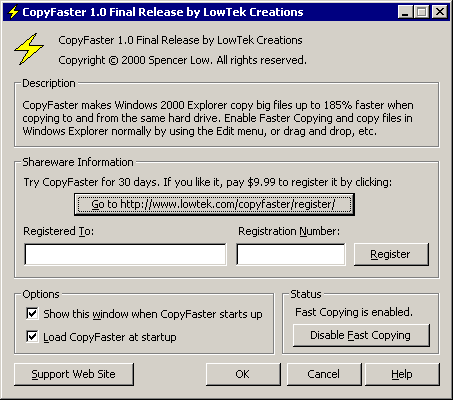Viewport: 453px width, 400px height.
Task: Cancel the dialog
Action: pyautogui.click(x=324, y=374)
